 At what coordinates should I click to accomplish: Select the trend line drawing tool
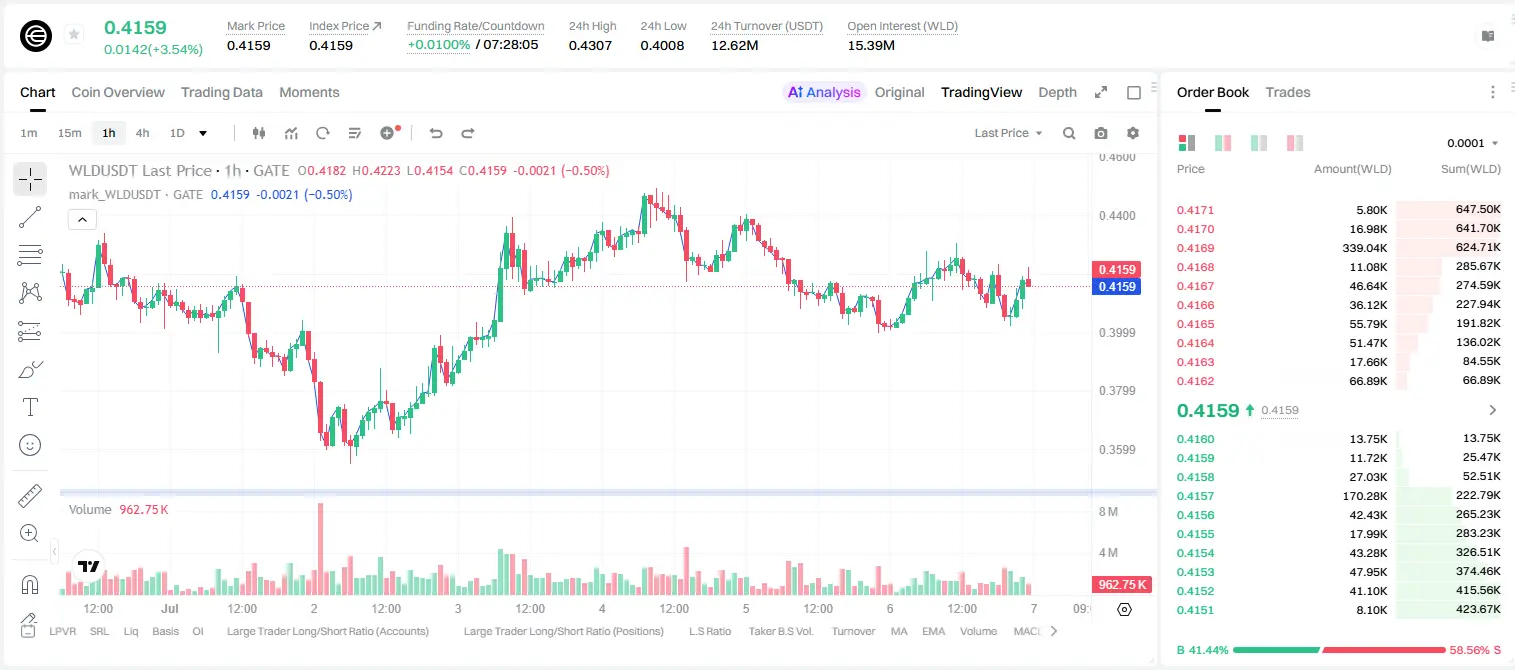(30, 217)
